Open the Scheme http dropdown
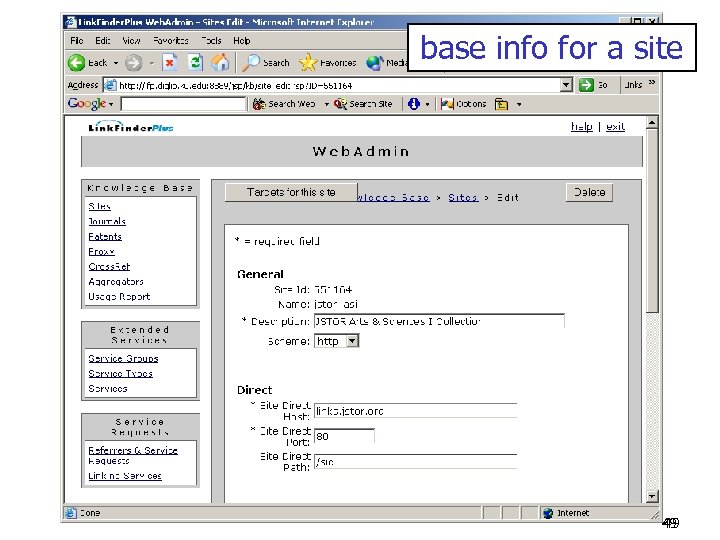Screen dimensions: 720x540 (x=352, y=341)
